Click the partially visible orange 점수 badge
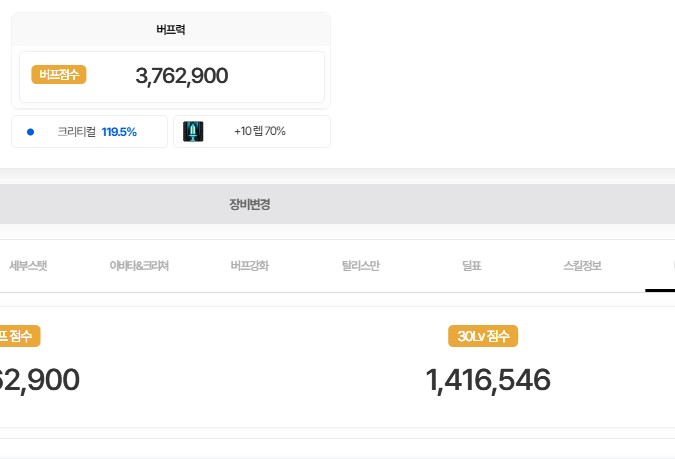Screen dimensions: 675x459 pyautogui.click(x=18, y=337)
